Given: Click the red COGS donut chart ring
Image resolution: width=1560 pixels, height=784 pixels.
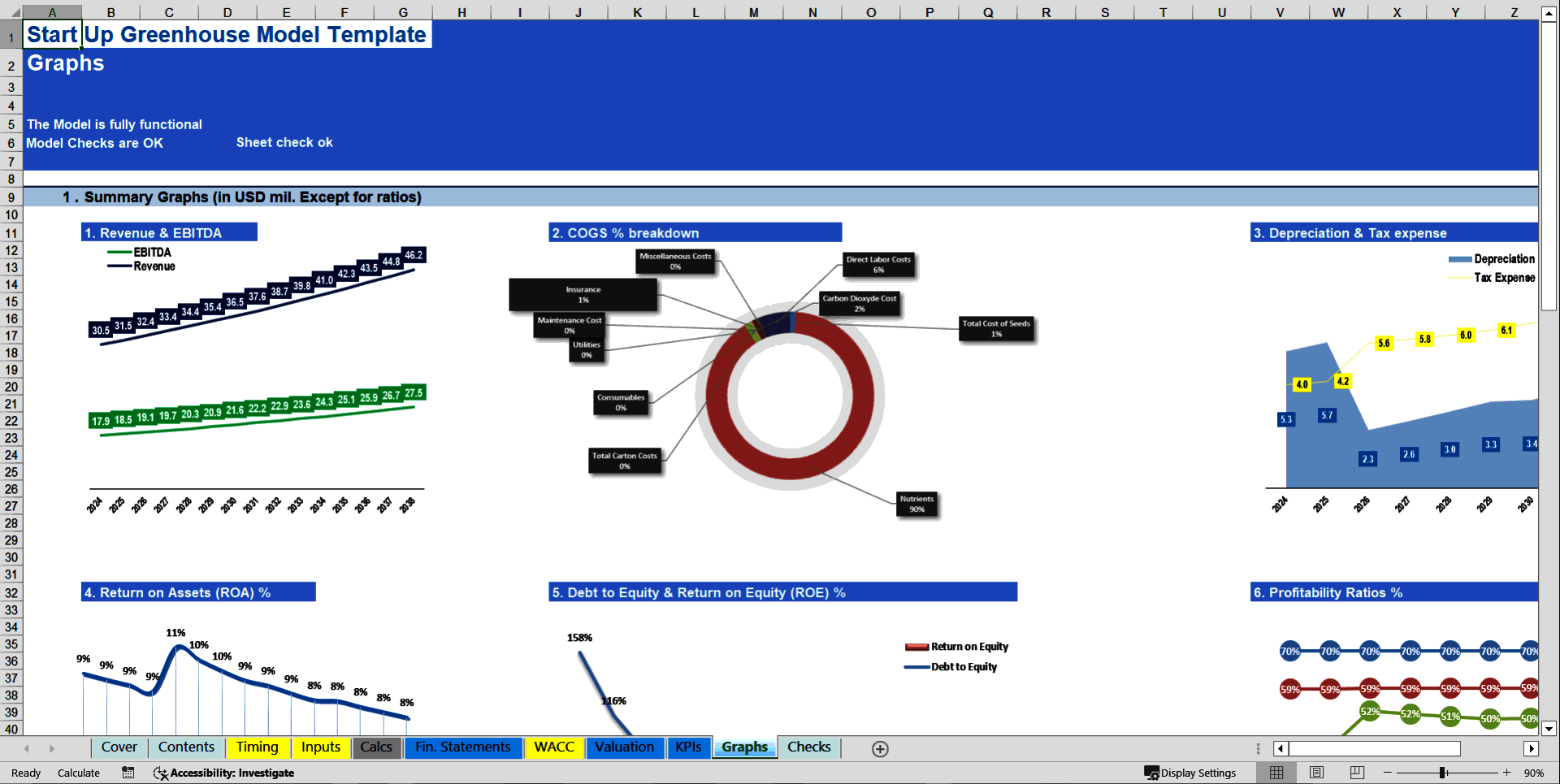Looking at the screenshot, I should (x=791, y=470).
